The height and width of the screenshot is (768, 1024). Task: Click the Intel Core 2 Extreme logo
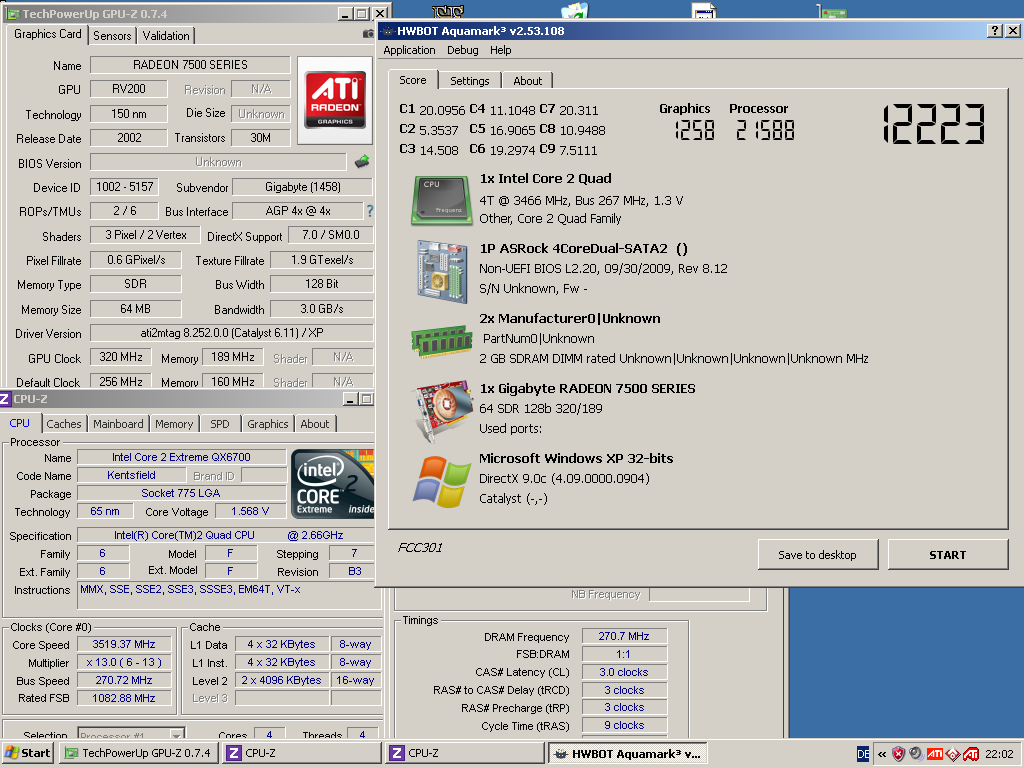tap(332, 483)
